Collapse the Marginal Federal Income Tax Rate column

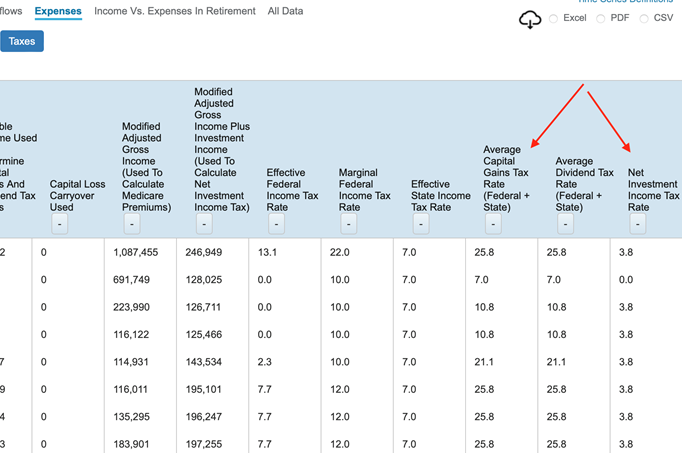click(x=349, y=225)
